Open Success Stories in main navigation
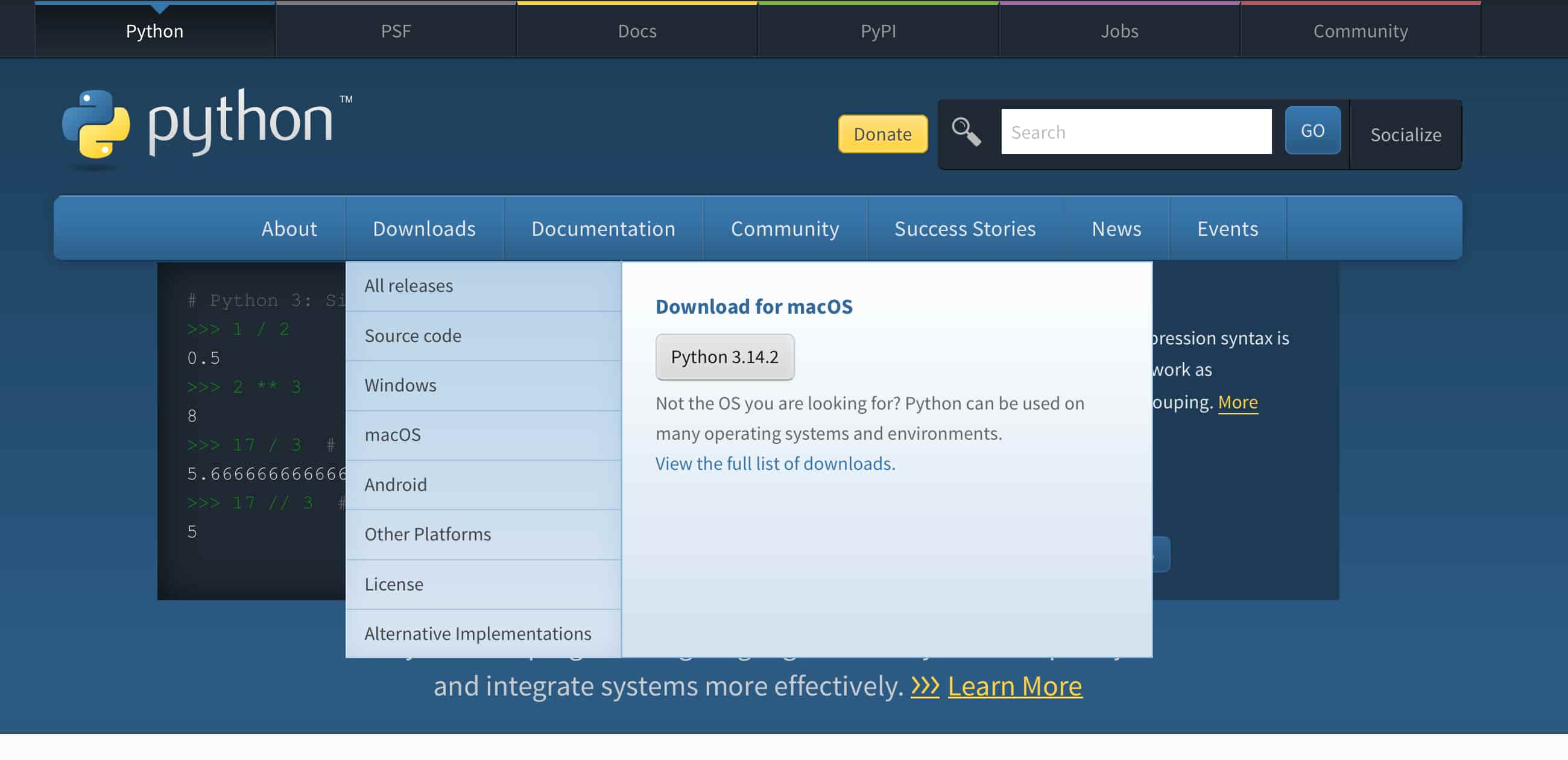The width and height of the screenshot is (1568, 760). coord(964,229)
